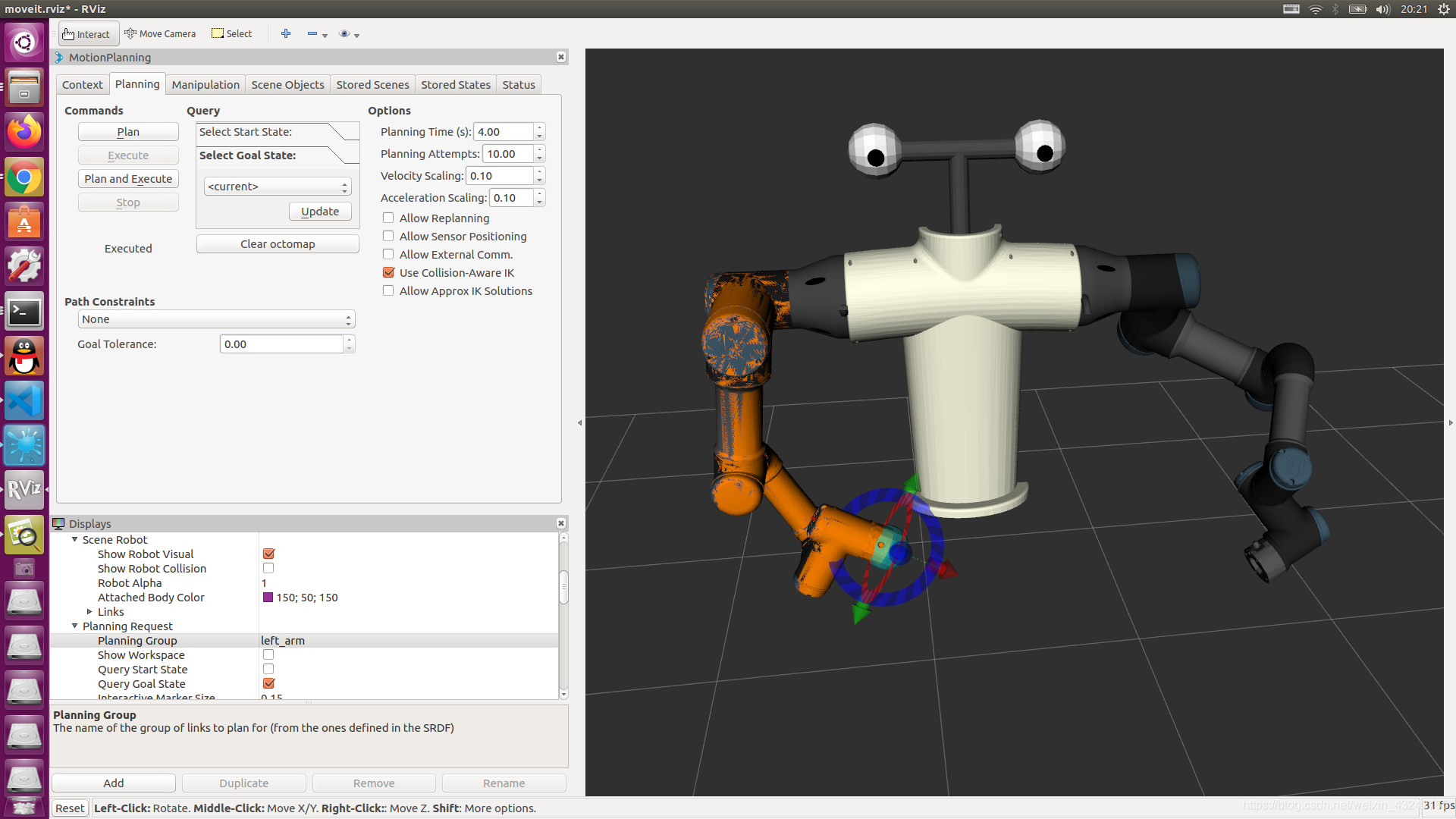Screen dimensions: 1456x819
Task: Disable Use Collision-Aware IK
Action: 388,273
